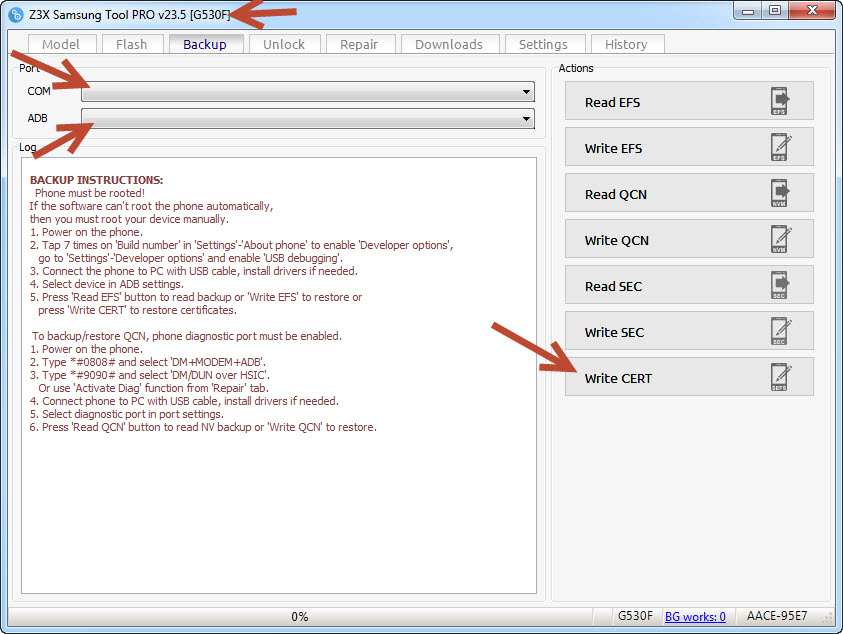
Task: Click the 'Phone must be rooted!' log line
Action: 90,193
